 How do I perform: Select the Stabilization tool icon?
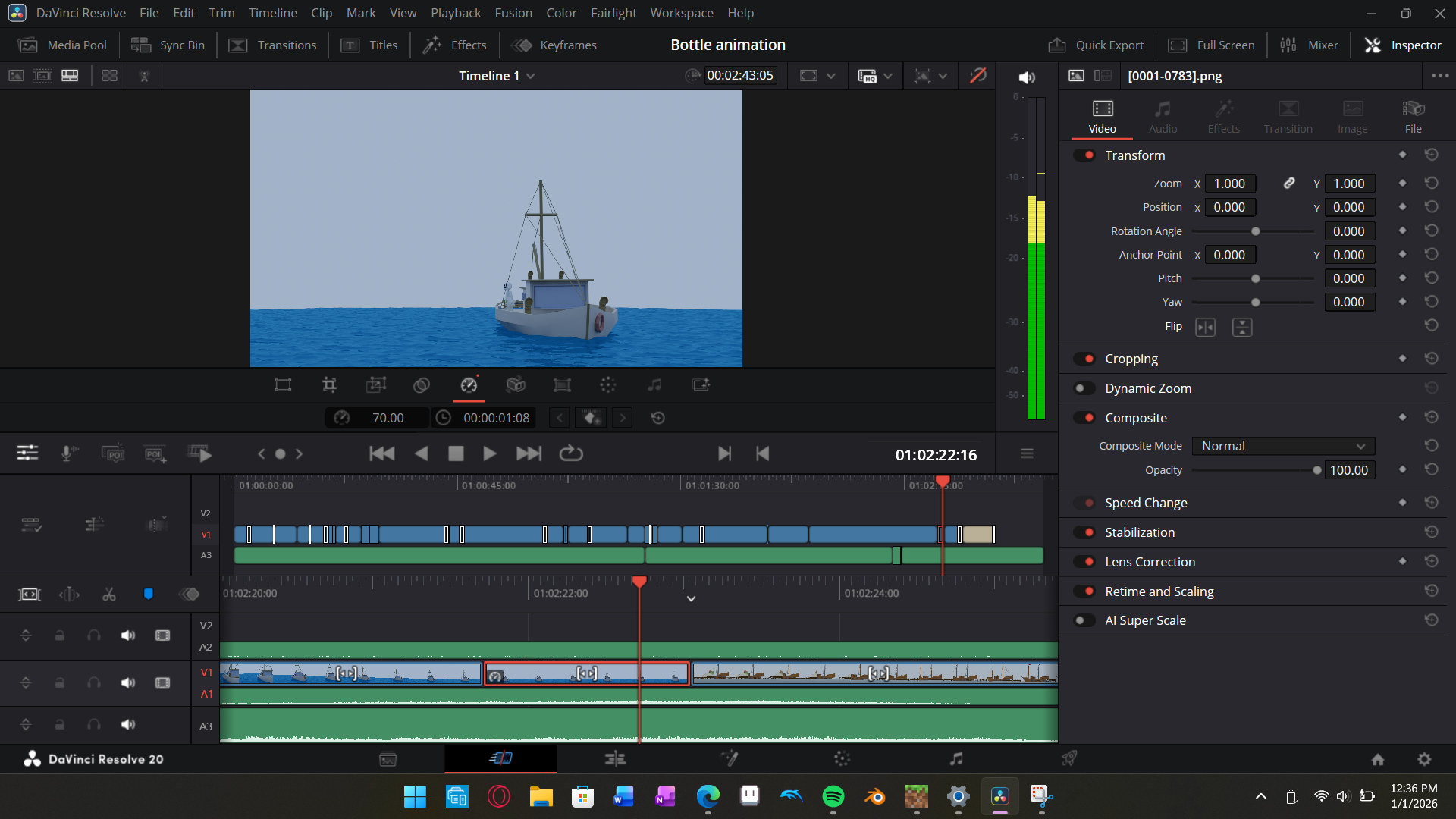(516, 385)
